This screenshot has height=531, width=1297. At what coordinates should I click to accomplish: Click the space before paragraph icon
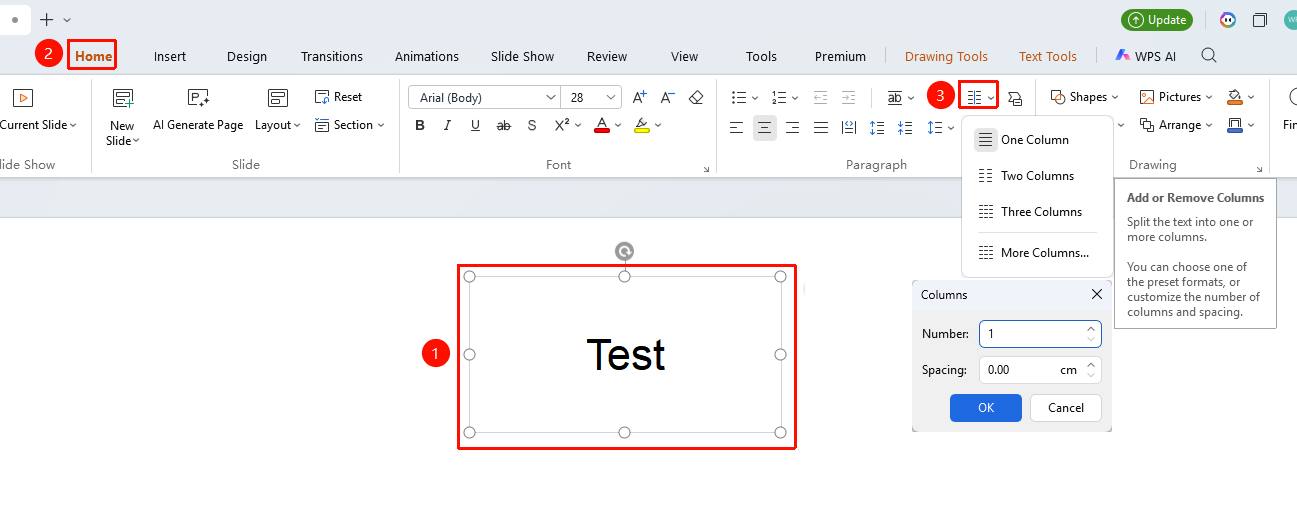[x=877, y=127]
